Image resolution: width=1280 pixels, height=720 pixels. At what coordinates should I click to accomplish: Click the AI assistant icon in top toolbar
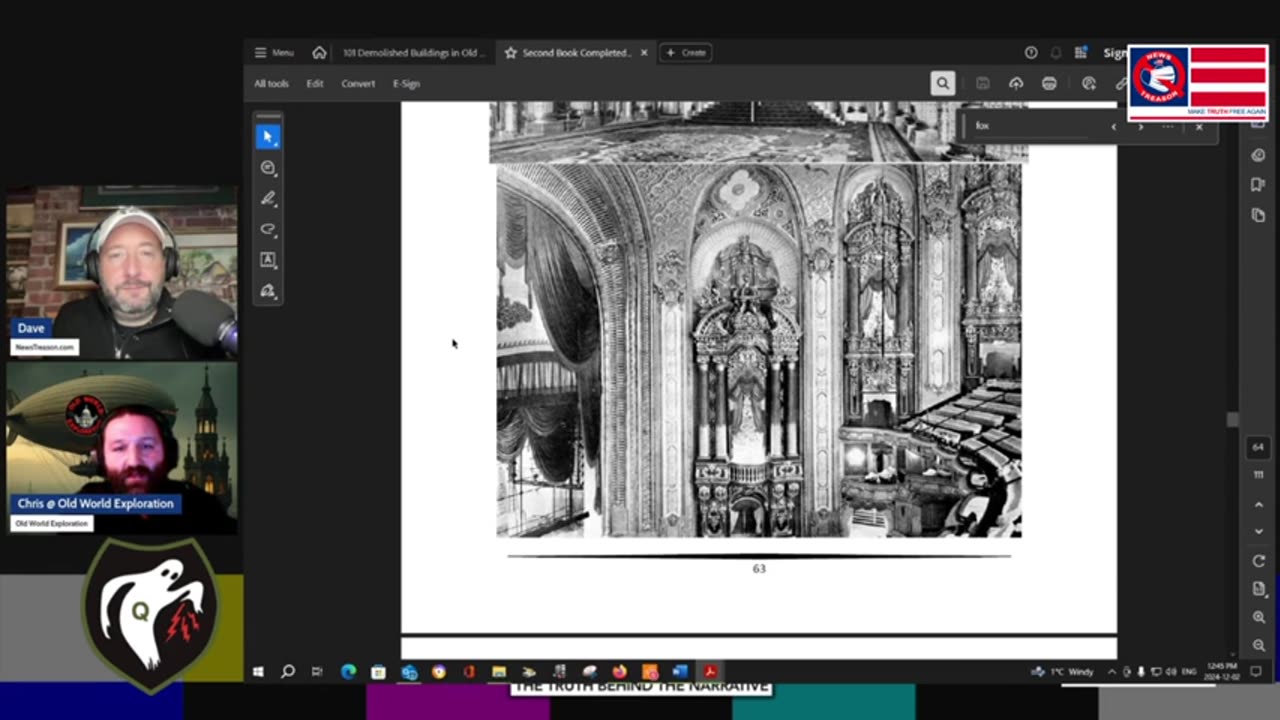coord(1089,84)
